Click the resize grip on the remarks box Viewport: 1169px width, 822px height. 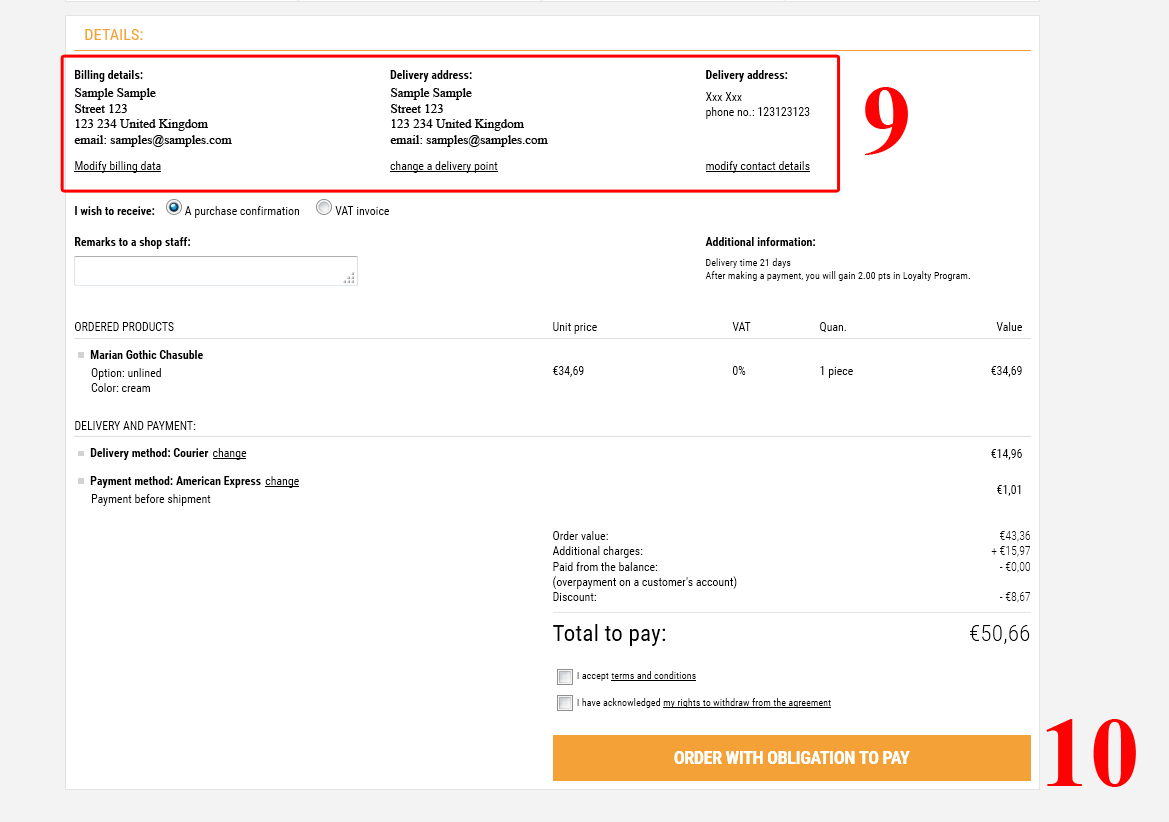click(349, 278)
